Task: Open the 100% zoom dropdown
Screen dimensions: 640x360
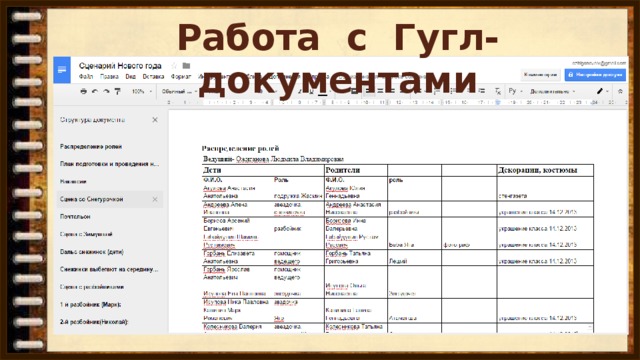Action: click(x=142, y=91)
